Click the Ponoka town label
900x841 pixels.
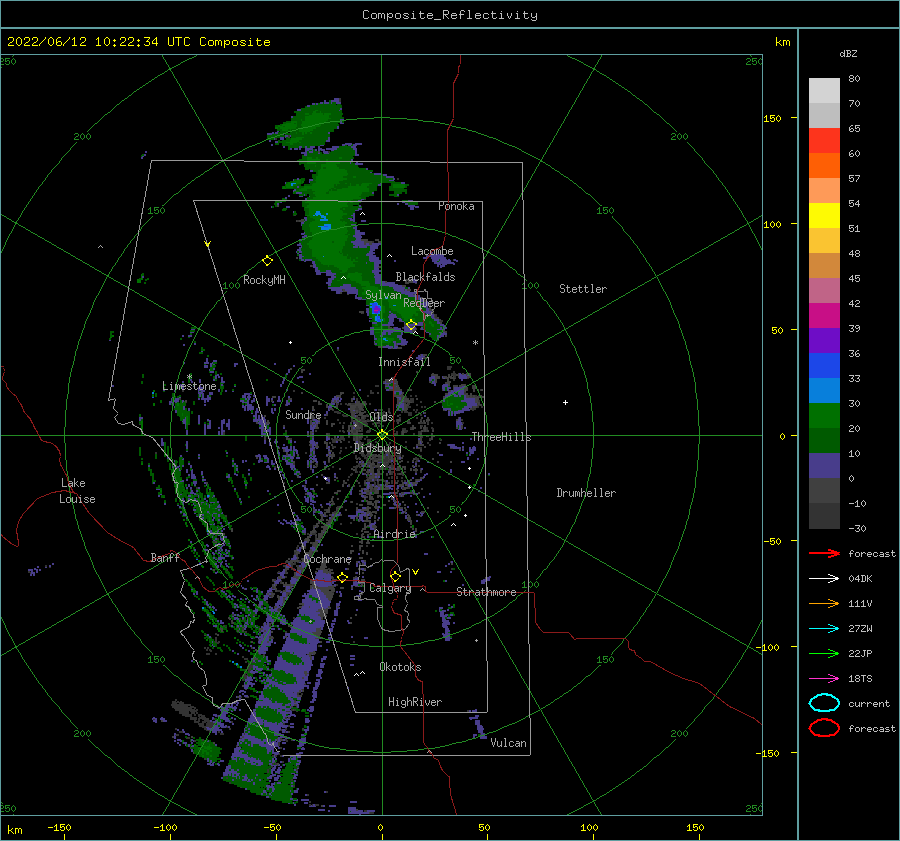pos(456,206)
